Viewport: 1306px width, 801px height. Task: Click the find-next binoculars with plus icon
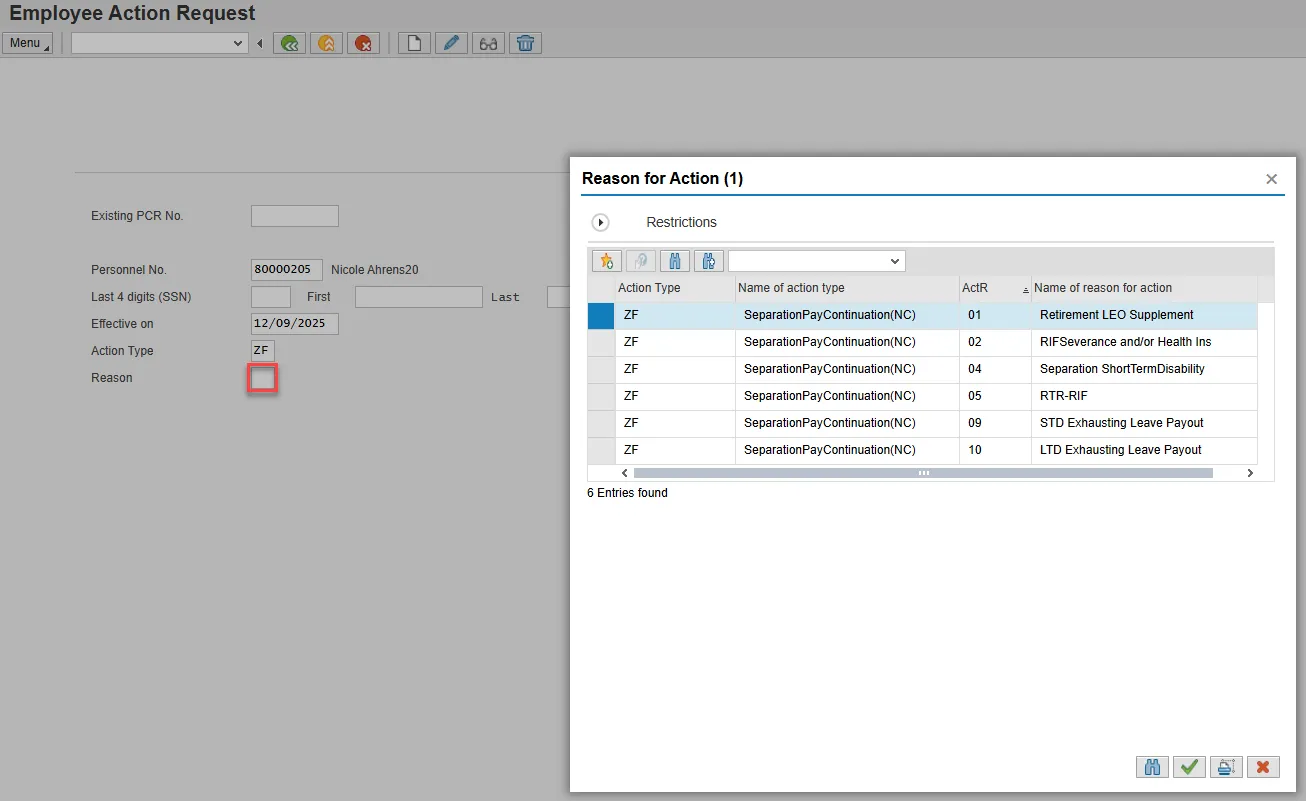(x=708, y=261)
